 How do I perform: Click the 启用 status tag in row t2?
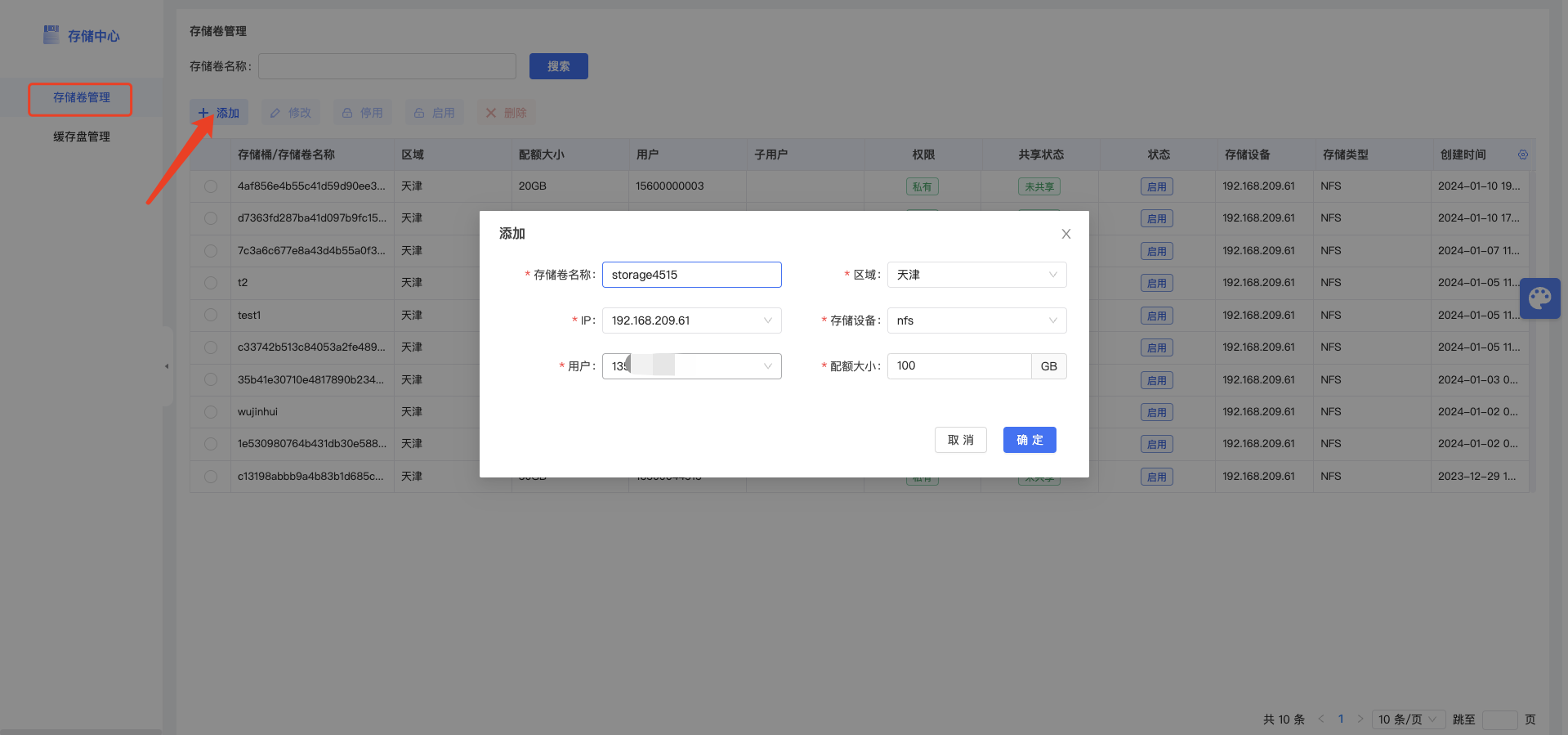pyautogui.click(x=1156, y=283)
